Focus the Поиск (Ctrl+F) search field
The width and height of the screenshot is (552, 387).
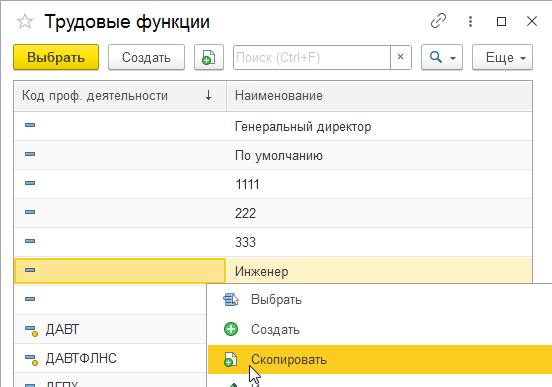(312, 57)
